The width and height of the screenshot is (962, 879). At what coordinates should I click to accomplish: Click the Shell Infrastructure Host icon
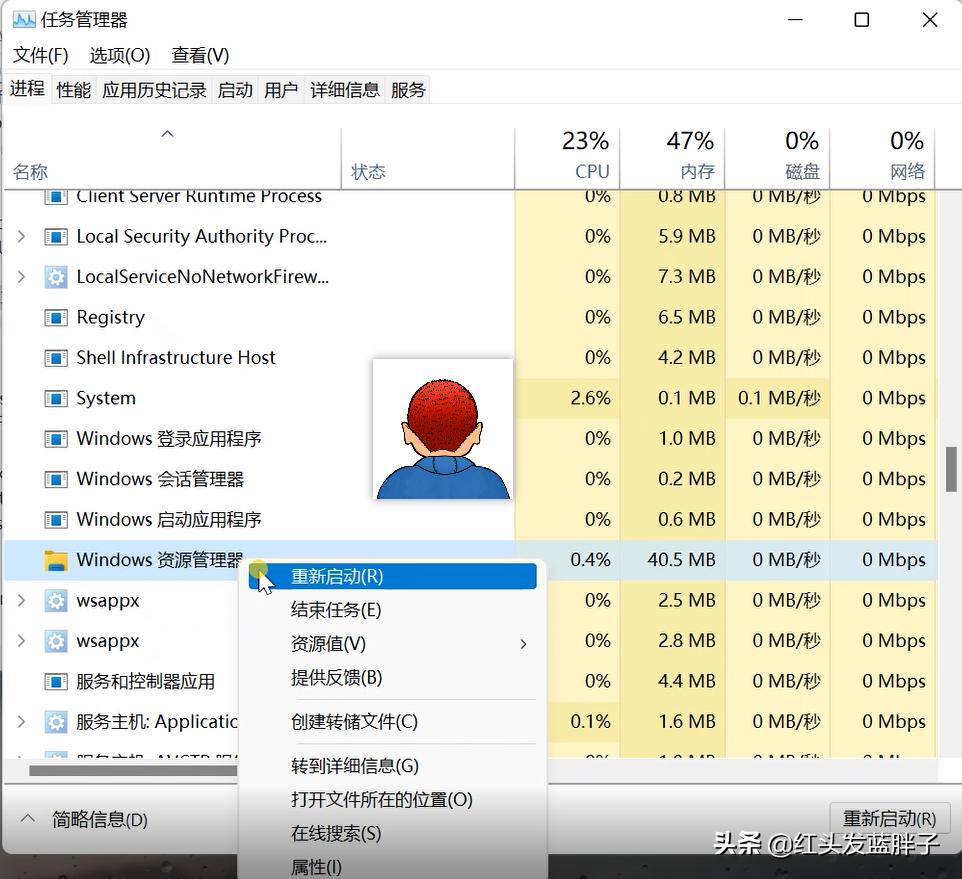pos(57,357)
